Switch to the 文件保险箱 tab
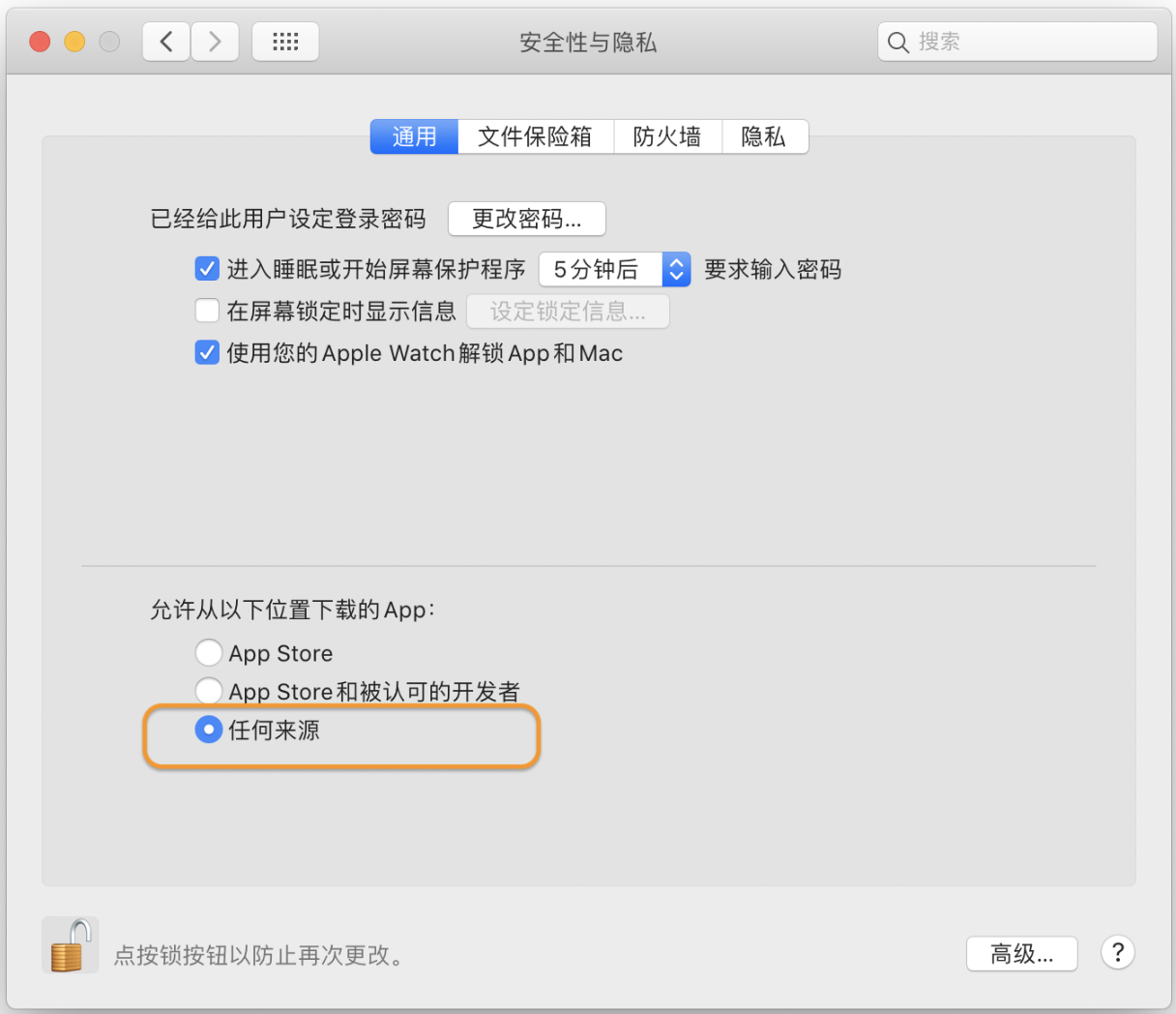 [536, 136]
